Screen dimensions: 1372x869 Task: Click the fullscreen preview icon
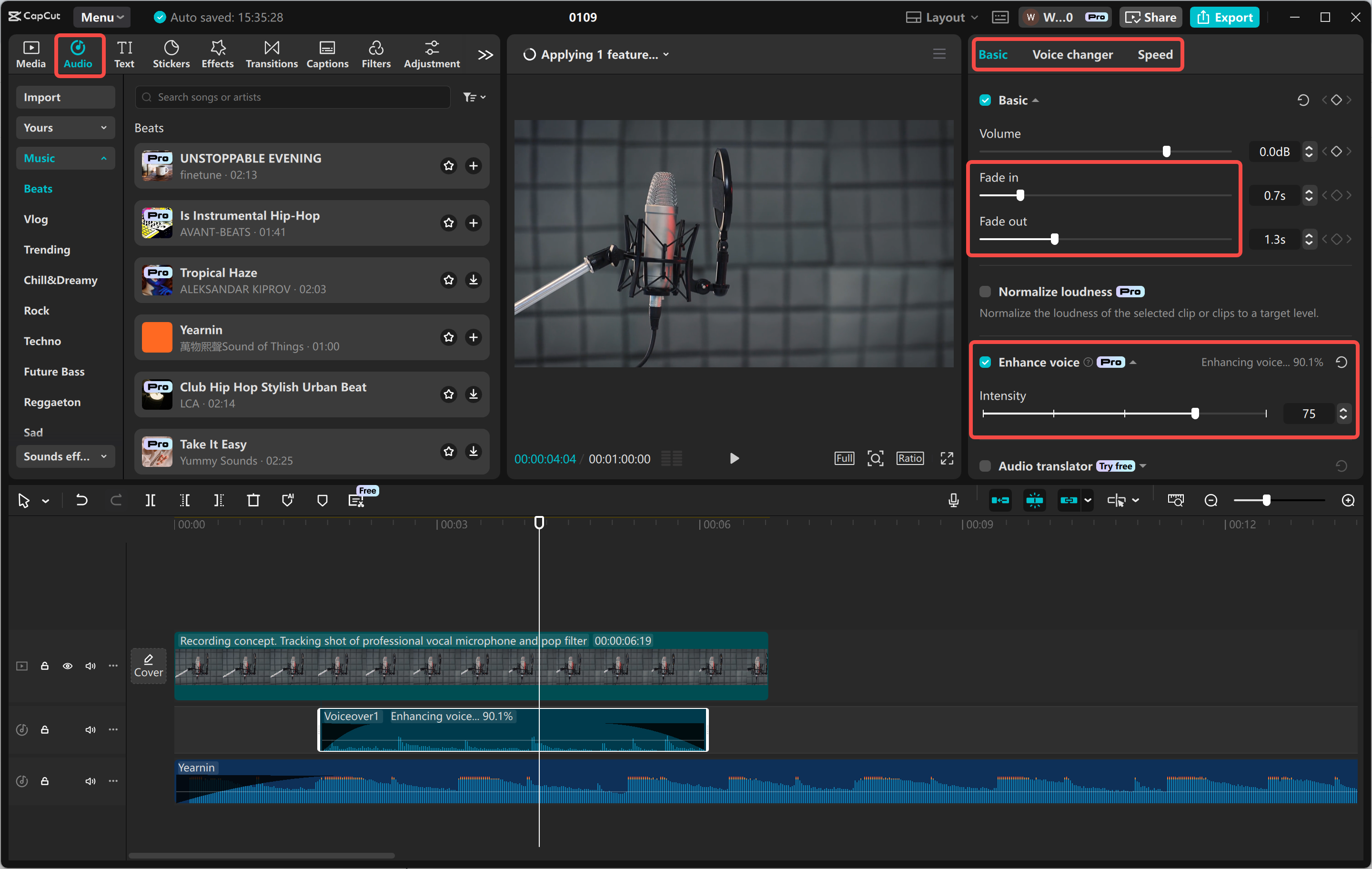[947, 458]
